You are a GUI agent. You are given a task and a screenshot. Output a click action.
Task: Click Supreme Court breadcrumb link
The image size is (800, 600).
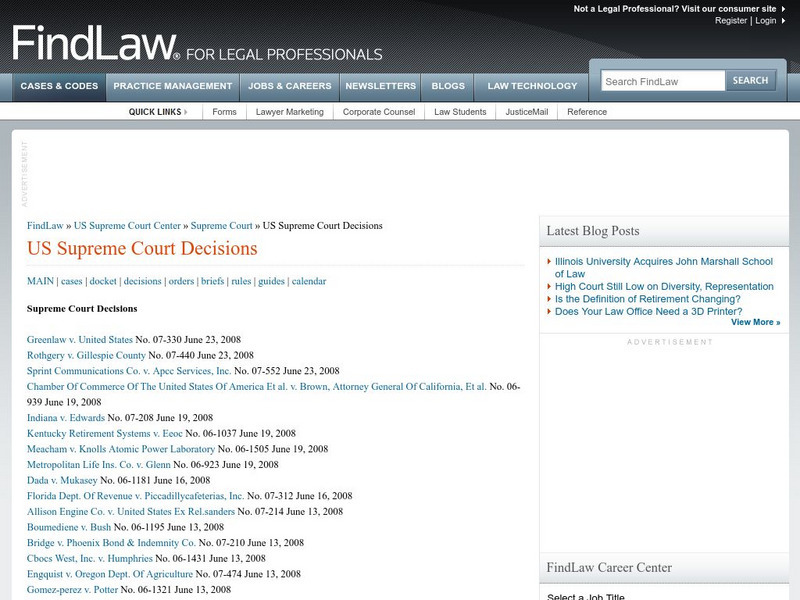coord(221,226)
